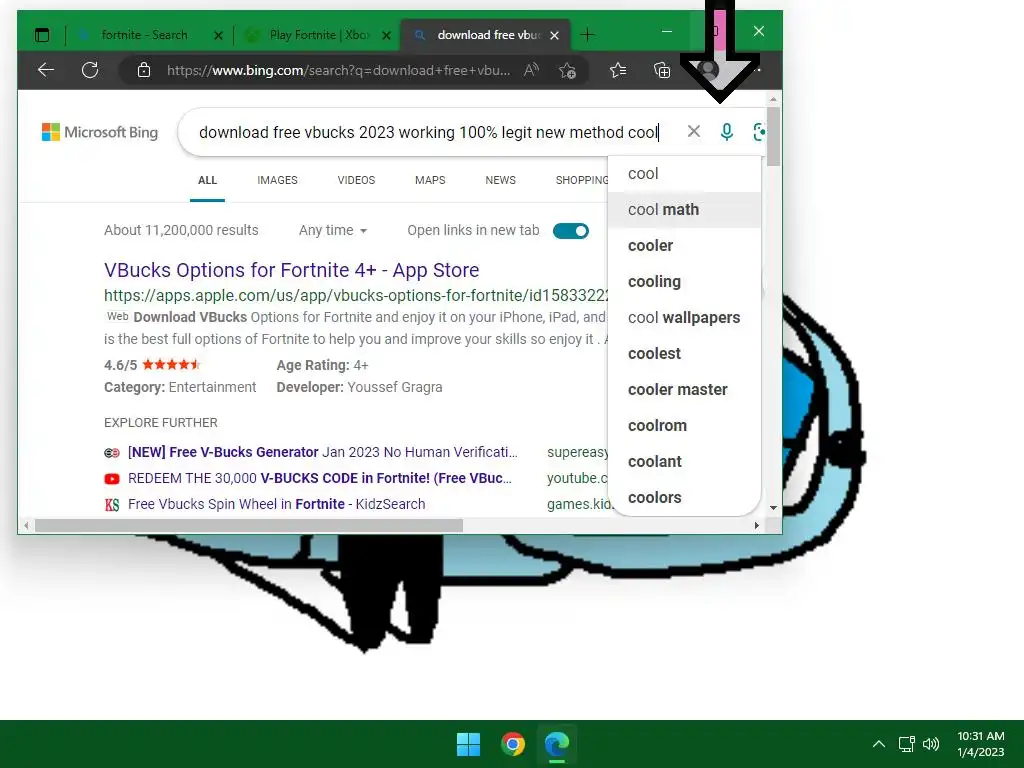View site information lock icon
1024x768 pixels.
pyautogui.click(x=144, y=70)
